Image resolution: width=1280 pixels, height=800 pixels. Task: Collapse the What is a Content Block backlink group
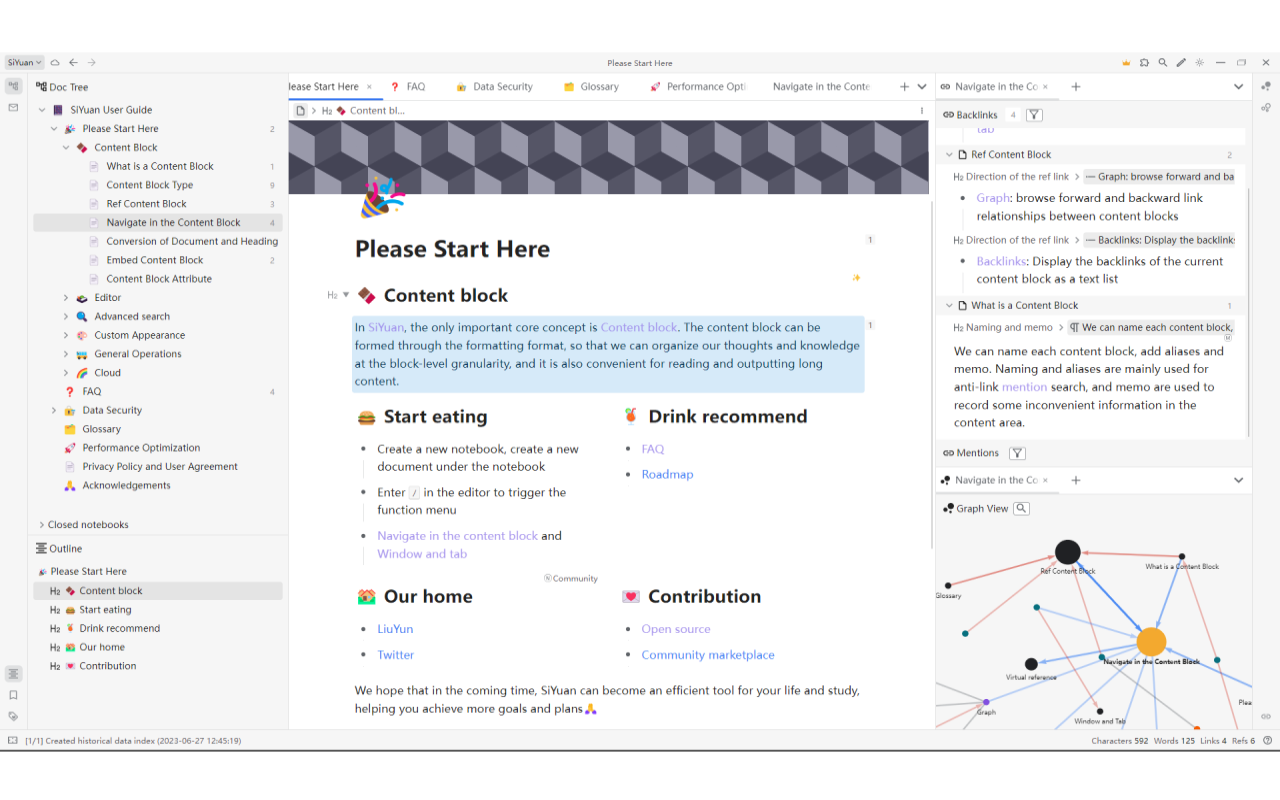pos(950,306)
